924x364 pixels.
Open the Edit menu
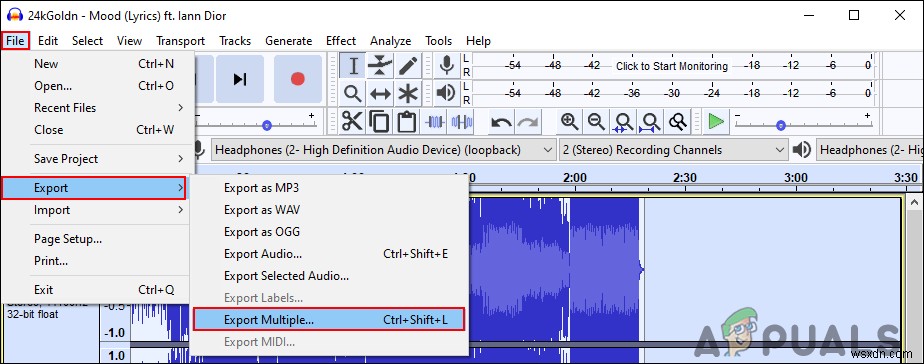pos(48,41)
